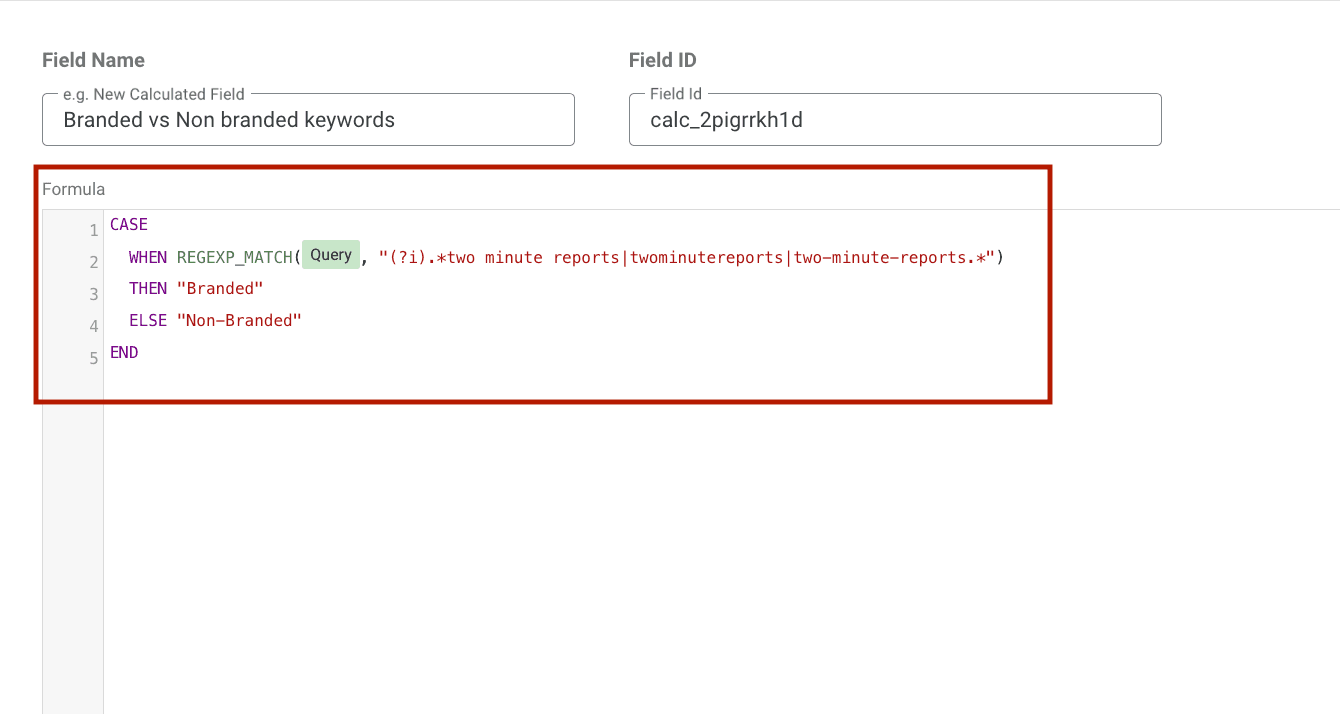The width and height of the screenshot is (1340, 714).
Task: Click the END keyword on line 5
Action: [123, 352]
